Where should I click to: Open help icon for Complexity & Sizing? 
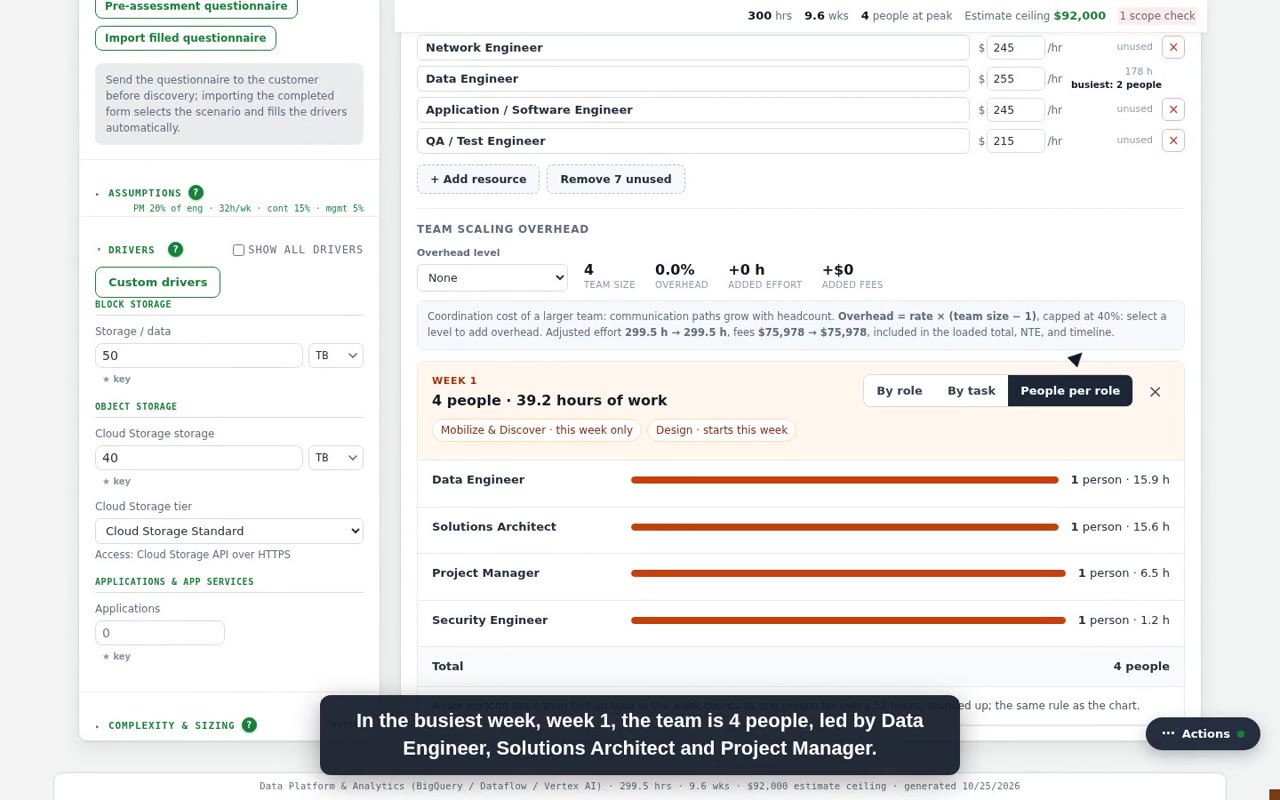pyautogui.click(x=249, y=725)
